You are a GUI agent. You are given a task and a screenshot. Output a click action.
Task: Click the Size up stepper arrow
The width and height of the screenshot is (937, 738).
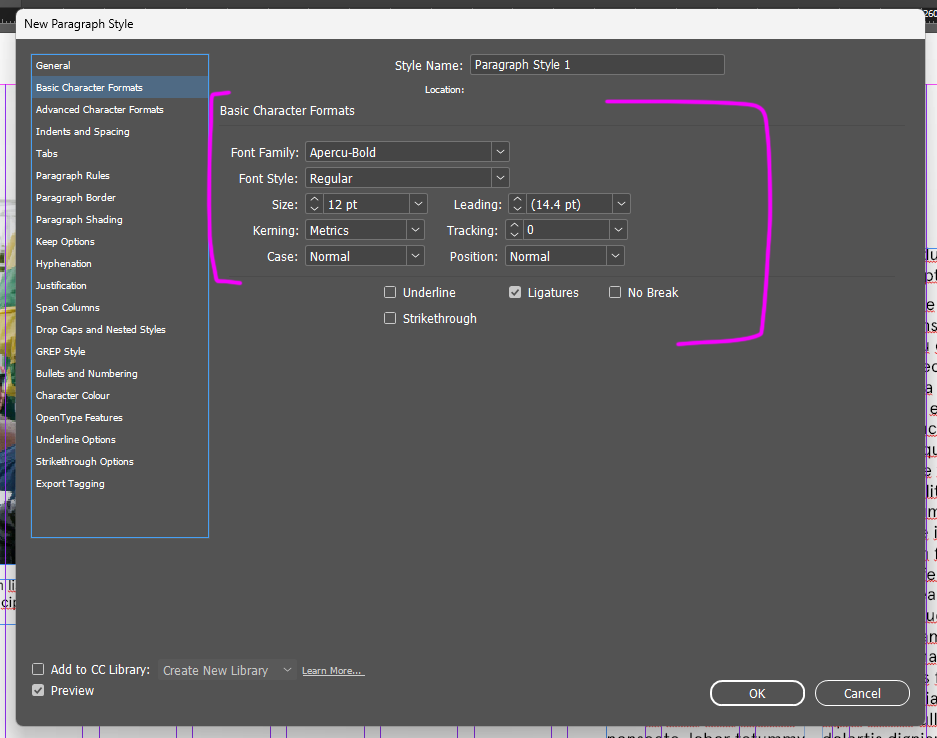[x=313, y=199]
